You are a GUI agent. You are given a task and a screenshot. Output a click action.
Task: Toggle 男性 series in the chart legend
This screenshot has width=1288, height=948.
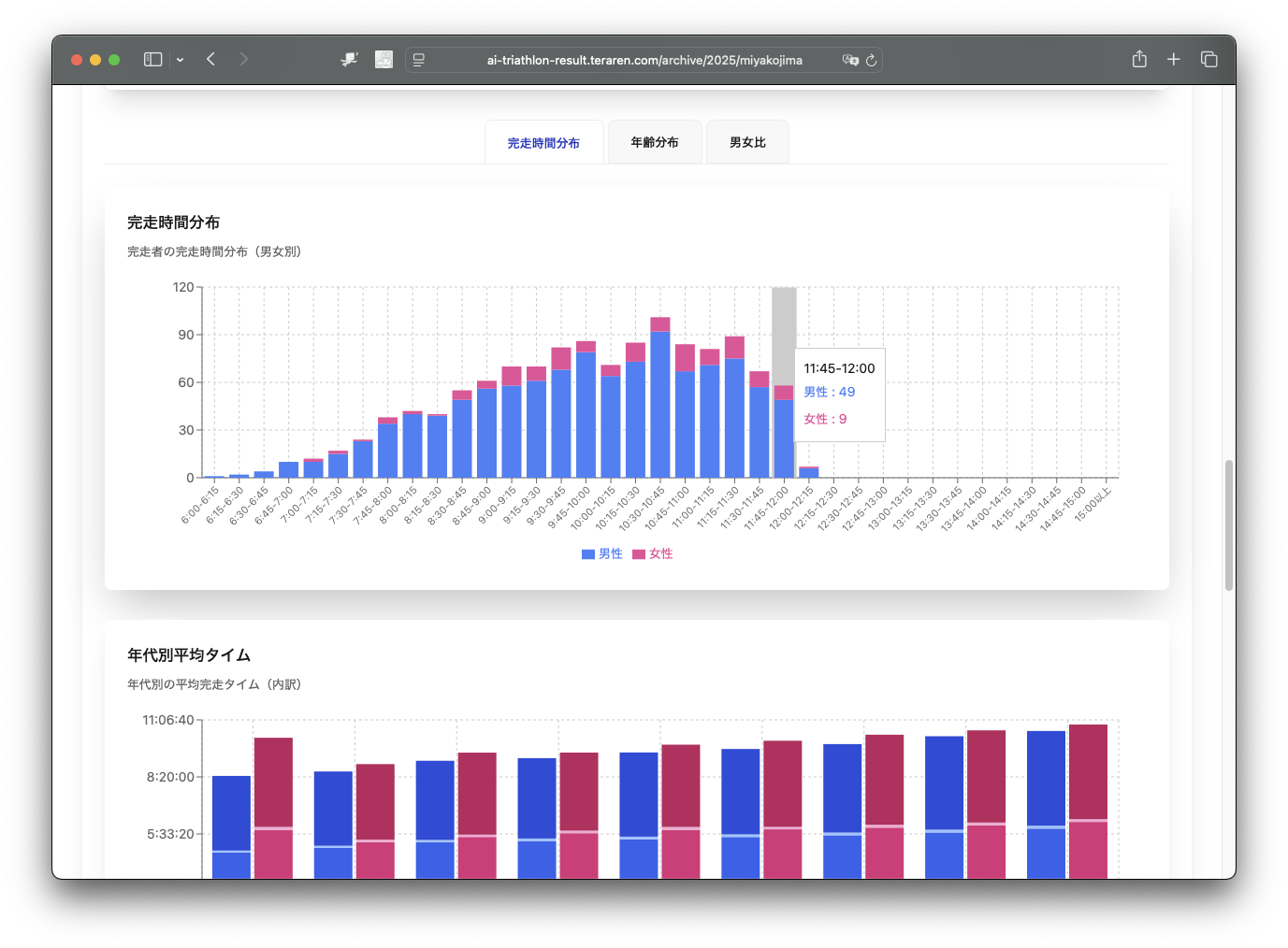tap(601, 554)
